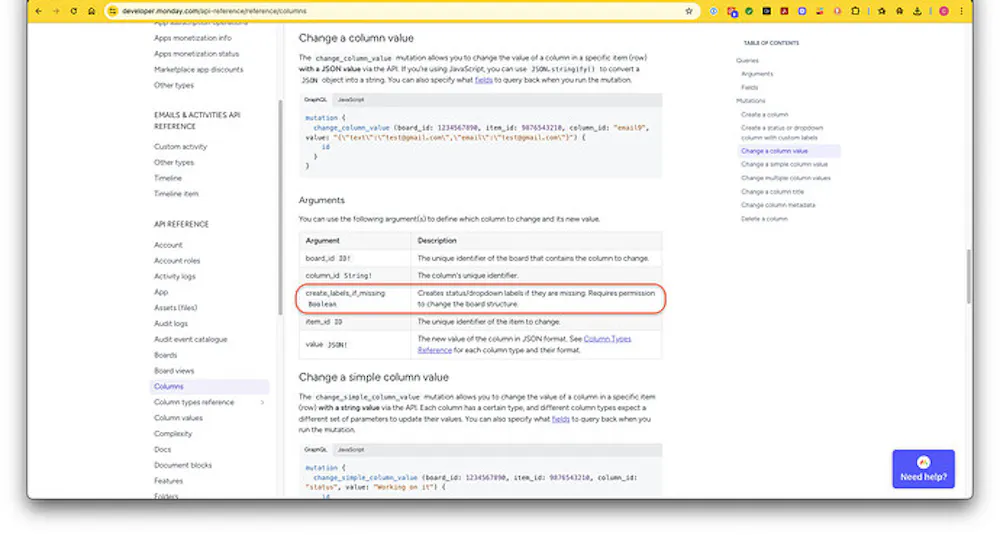
Task: Click the browser home icon
Action: click(x=92, y=11)
